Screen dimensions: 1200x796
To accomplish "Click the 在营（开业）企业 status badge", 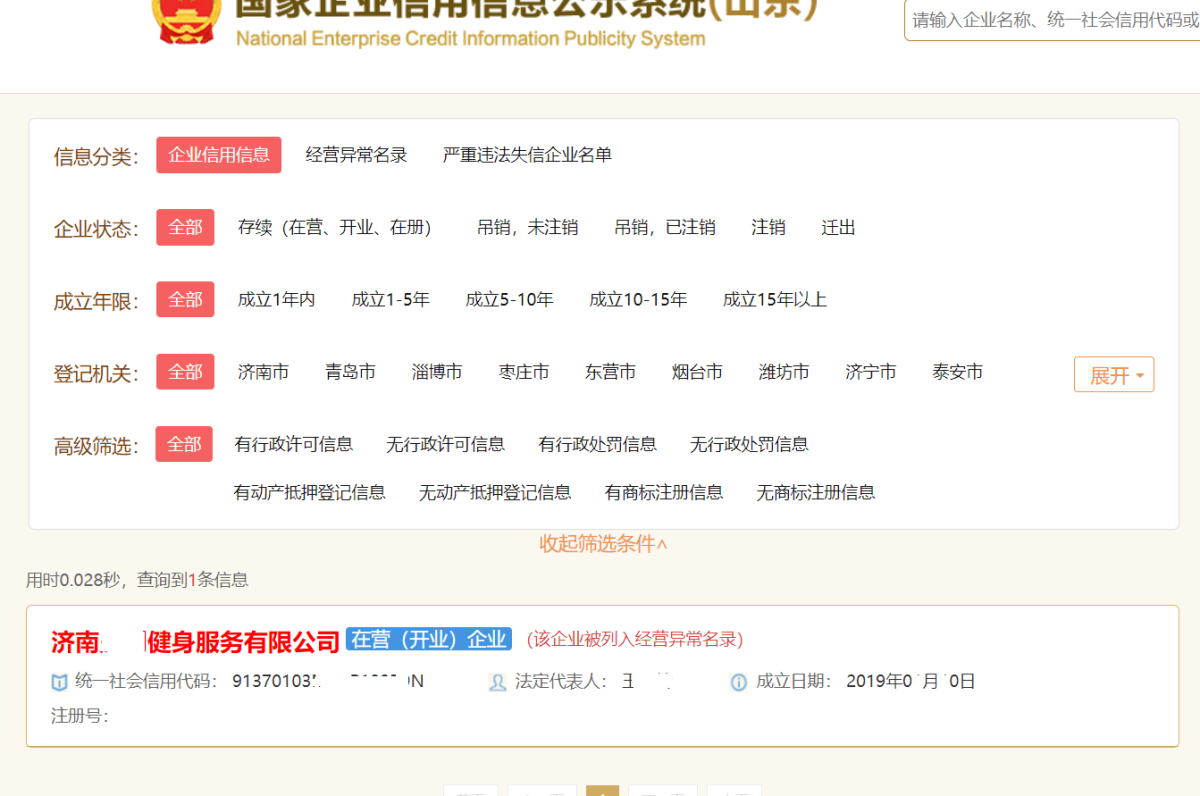I will pyautogui.click(x=429, y=640).
